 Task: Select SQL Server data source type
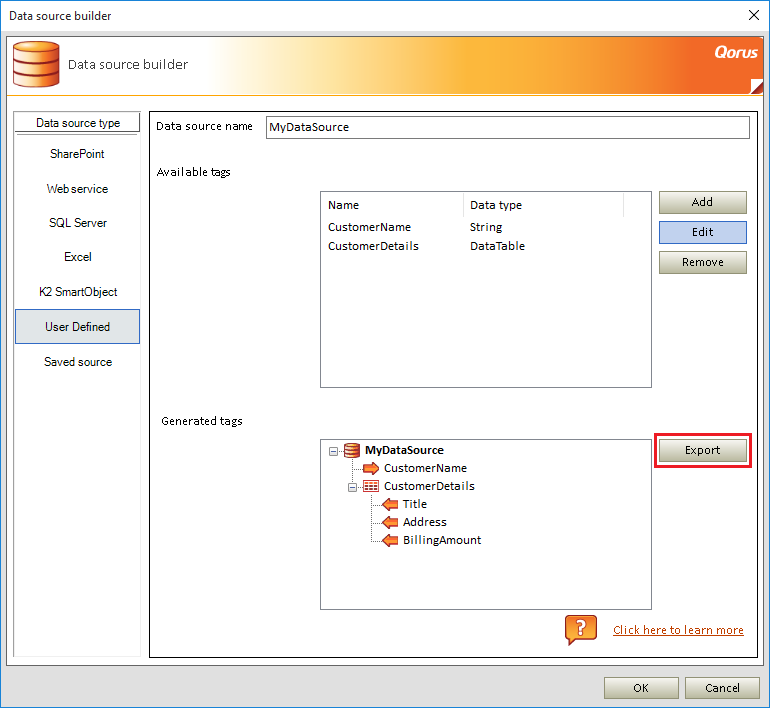[x=77, y=223]
